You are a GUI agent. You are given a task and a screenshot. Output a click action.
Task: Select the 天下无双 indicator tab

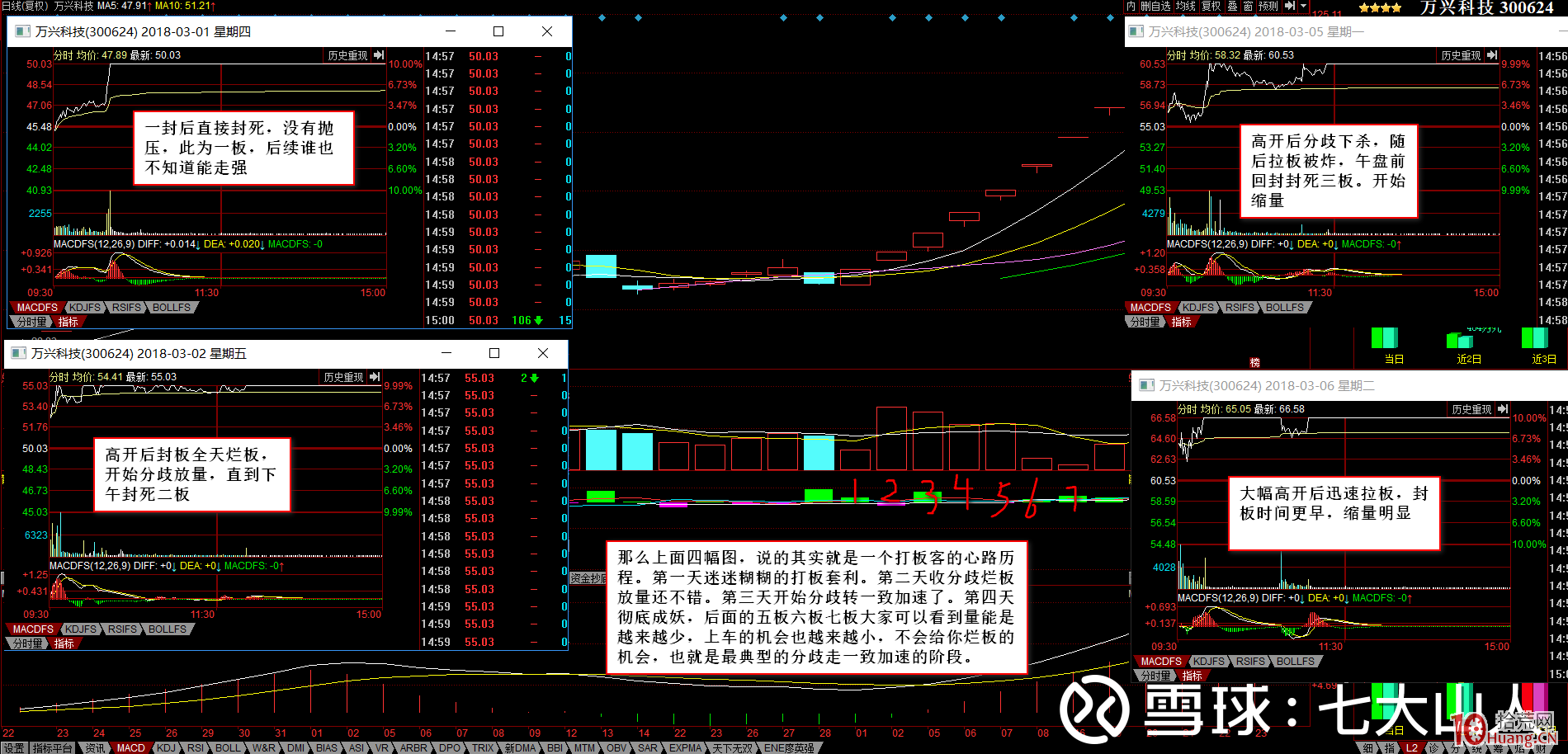733,748
